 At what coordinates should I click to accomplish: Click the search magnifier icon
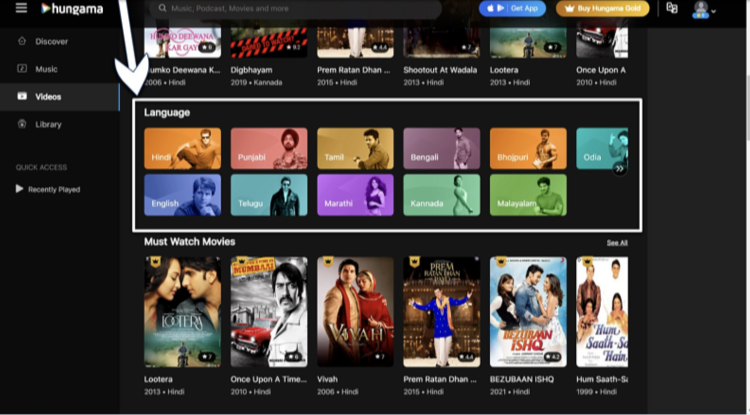[163, 8]
